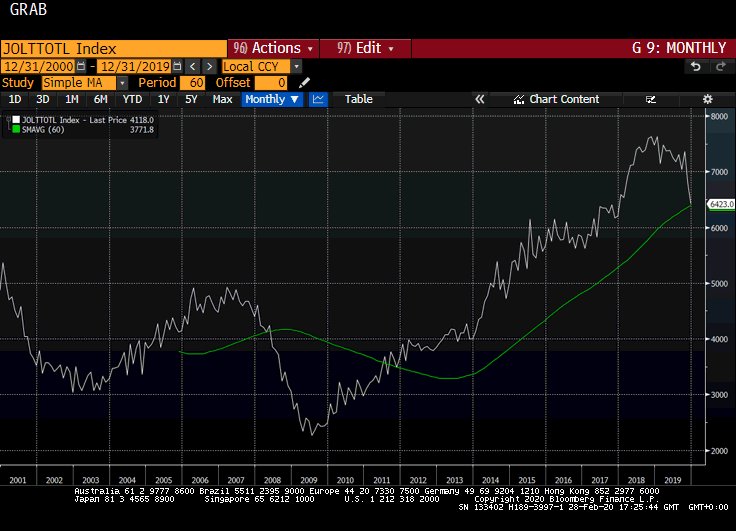Click the 2009 x-axis year label
Viewport: 736px width, 531px height.
click(309, 480)
